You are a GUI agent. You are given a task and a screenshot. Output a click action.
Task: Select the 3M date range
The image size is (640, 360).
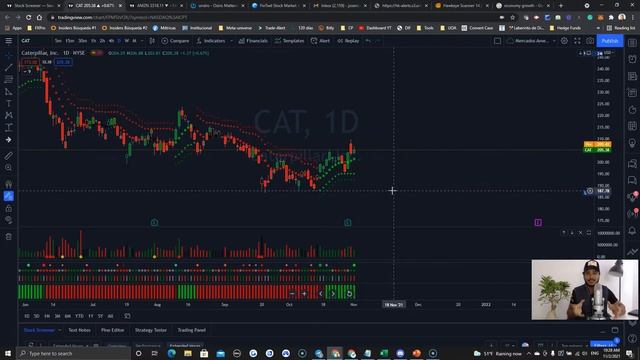click(58, 316)
